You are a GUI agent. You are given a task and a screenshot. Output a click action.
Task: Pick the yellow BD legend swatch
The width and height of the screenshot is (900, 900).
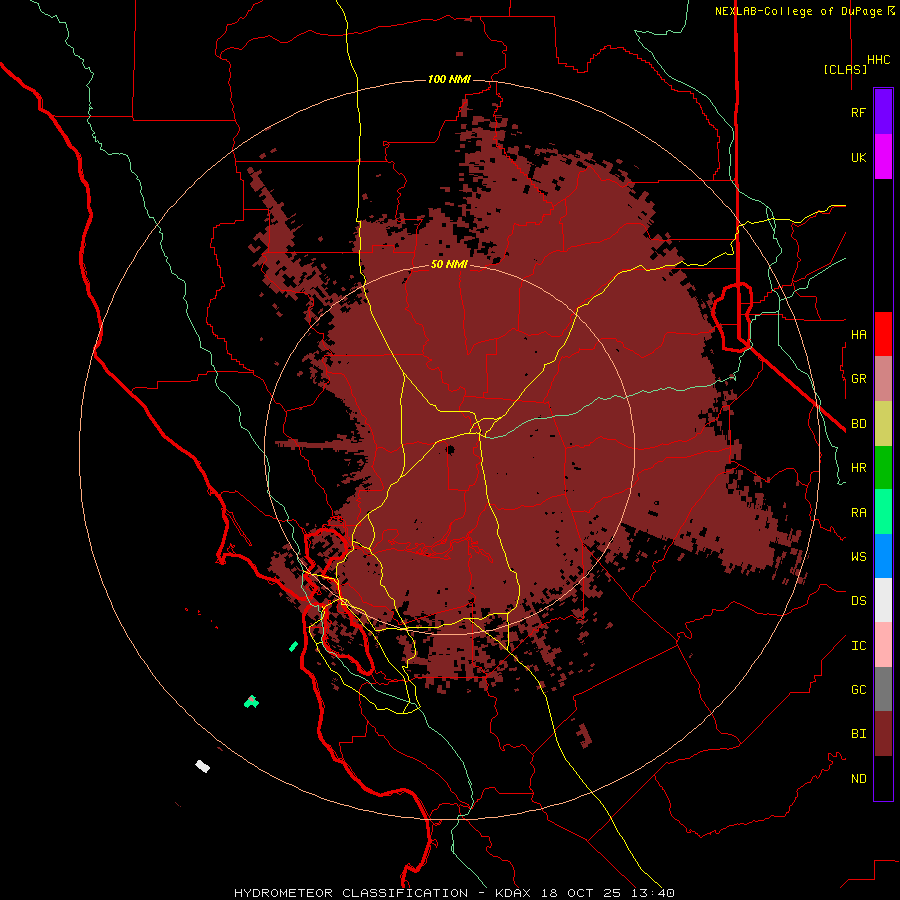[883, 423]
